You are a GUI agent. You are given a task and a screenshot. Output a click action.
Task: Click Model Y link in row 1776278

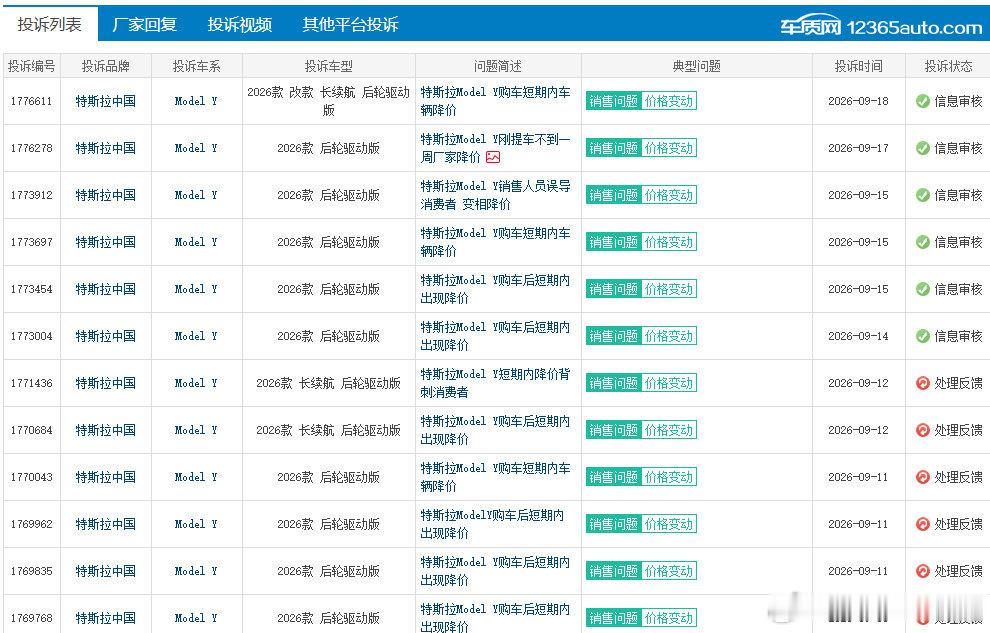pos(196,148)
